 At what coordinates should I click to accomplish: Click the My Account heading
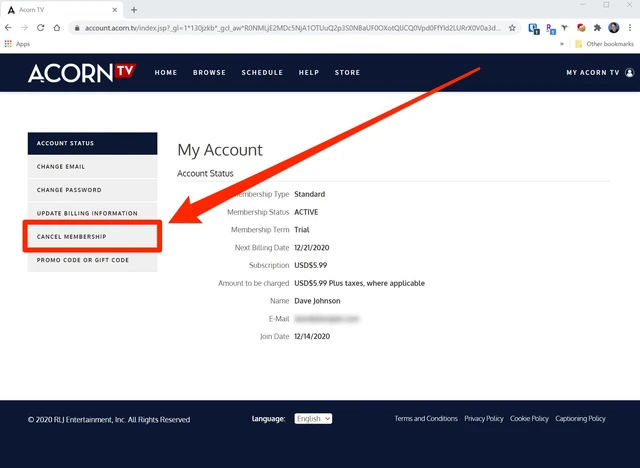220,150
